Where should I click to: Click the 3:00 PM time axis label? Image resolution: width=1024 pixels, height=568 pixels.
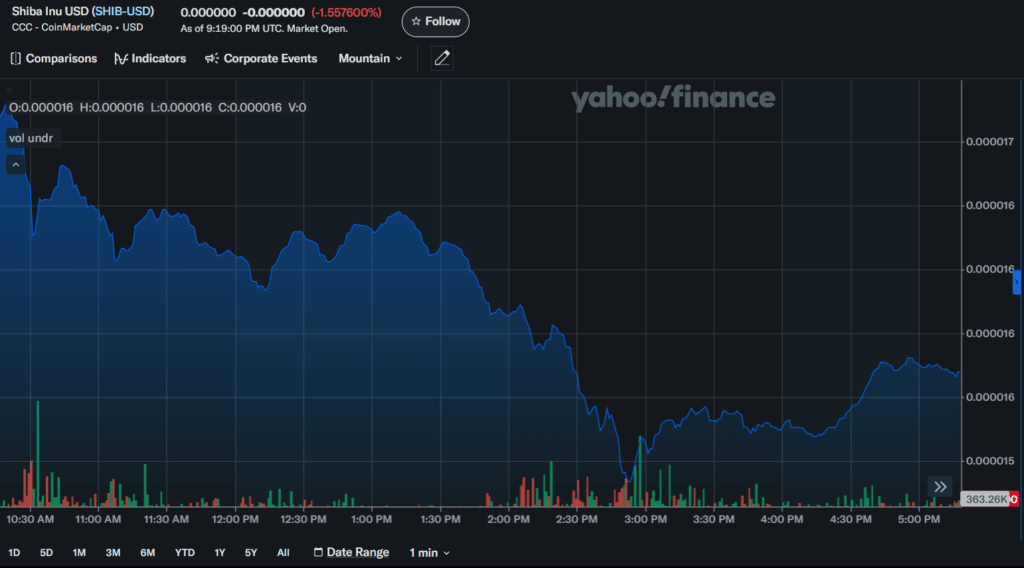pyautogui.click(x=645, y=519)
